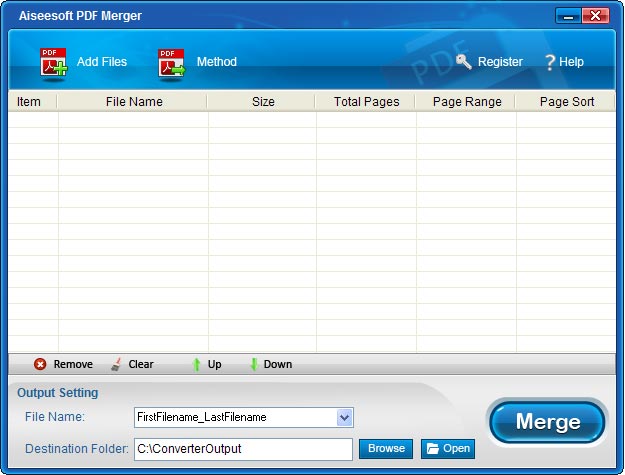Click the Register key icon
This screenshot has height=475, width=625.
[464, 62]
